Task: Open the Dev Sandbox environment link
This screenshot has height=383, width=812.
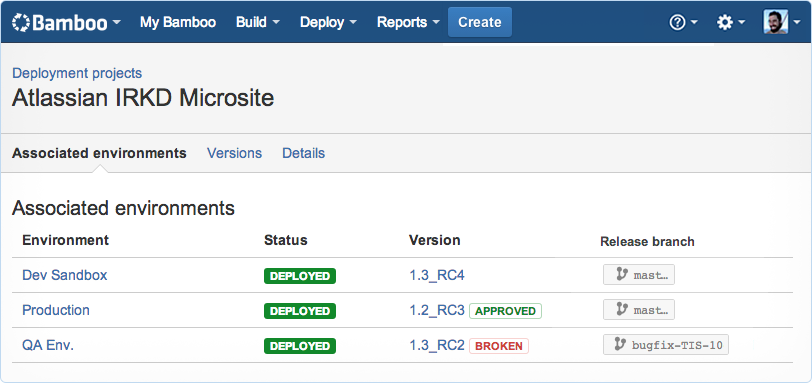Action: pyautogui.click(x=65, y=275)
